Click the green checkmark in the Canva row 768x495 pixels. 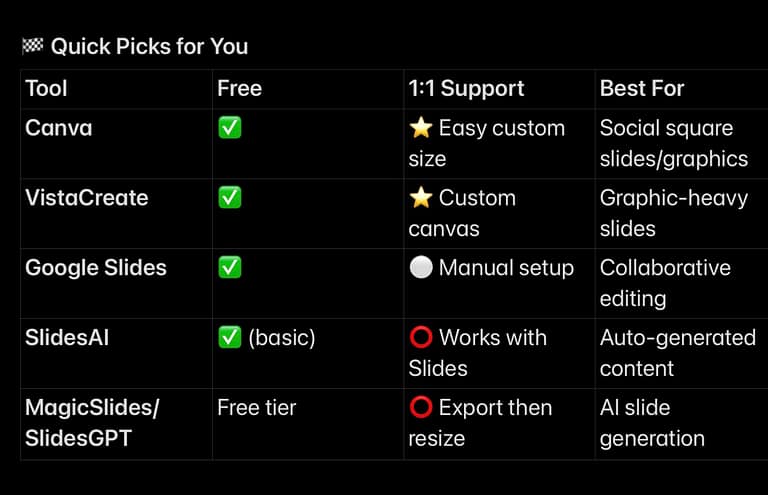coord(229,128)
